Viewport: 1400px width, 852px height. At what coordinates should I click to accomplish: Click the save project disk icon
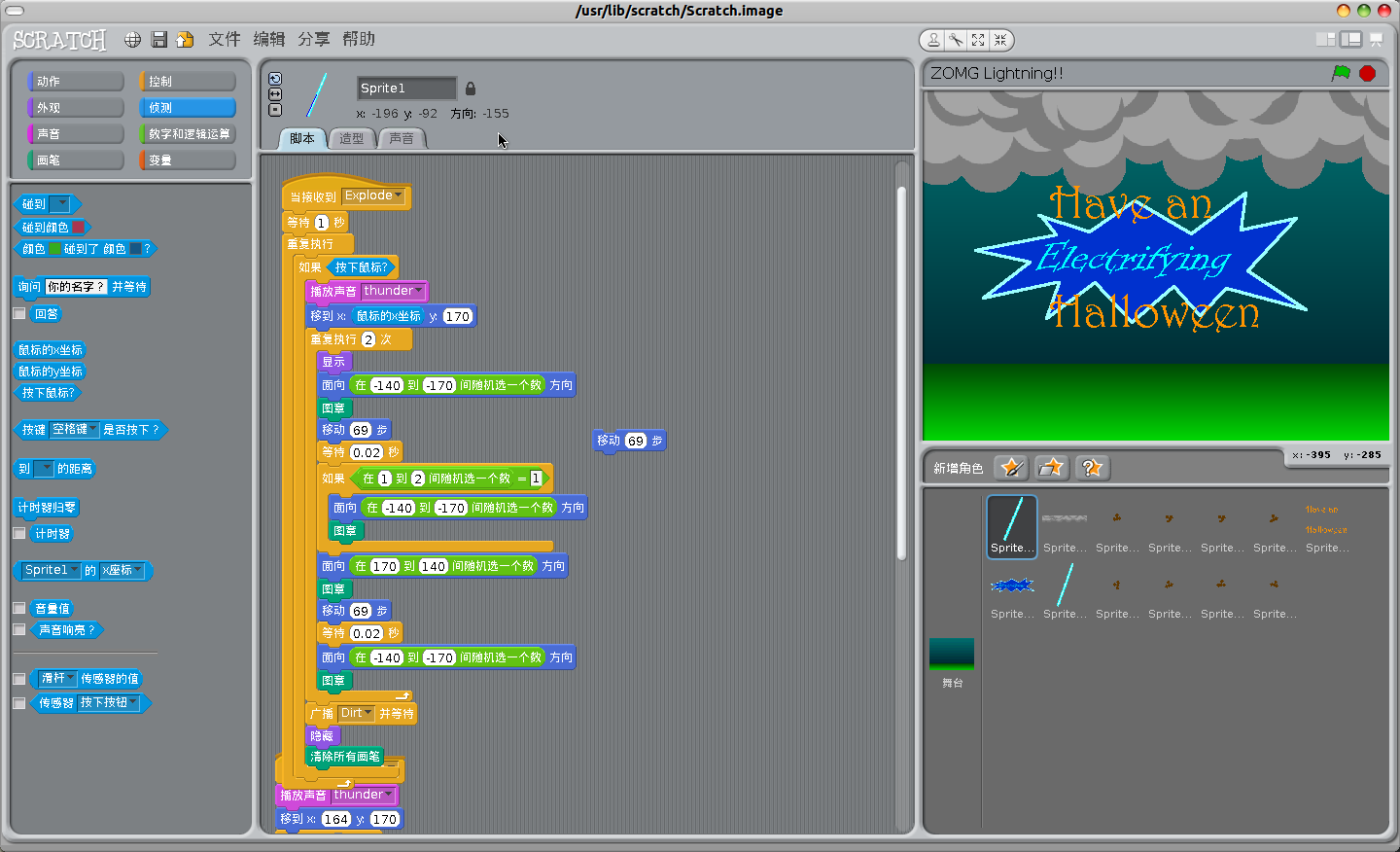tap(159, 40)
